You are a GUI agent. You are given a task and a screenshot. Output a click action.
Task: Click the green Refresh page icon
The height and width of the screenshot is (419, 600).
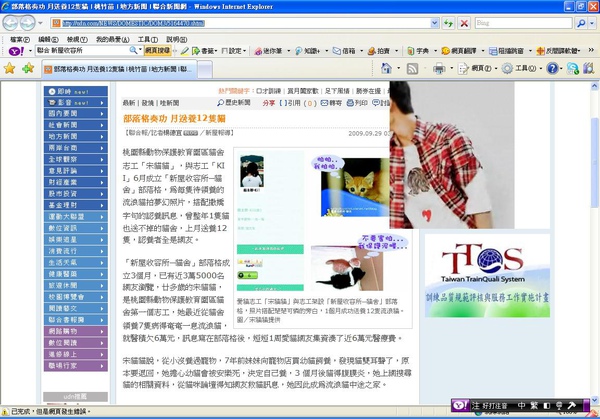point(448,23)
